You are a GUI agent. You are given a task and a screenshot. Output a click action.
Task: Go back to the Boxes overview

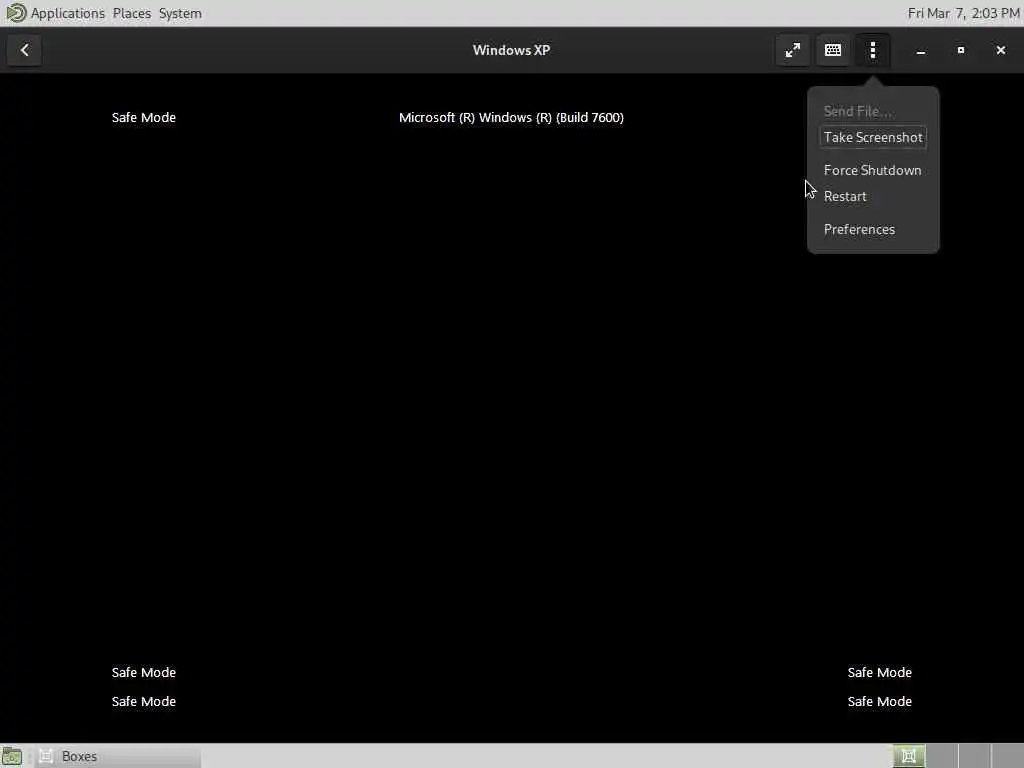(x=24, y=50)
